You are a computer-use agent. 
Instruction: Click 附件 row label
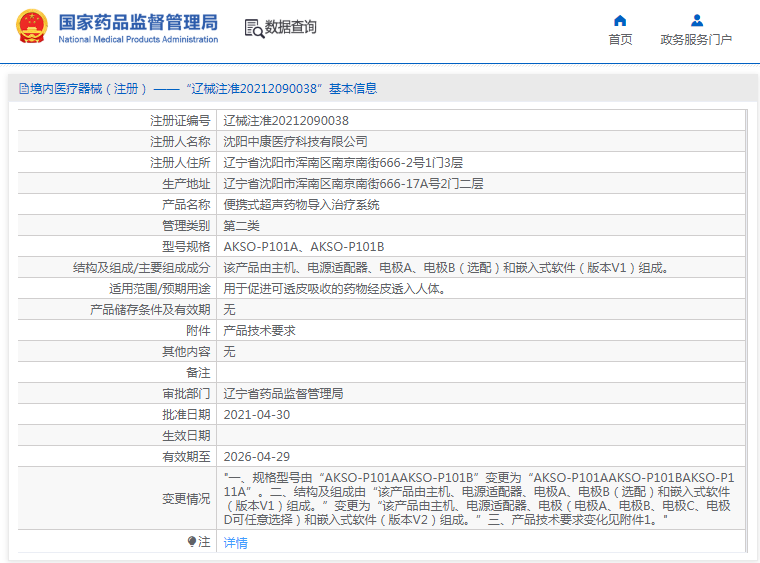coord(198,331)
